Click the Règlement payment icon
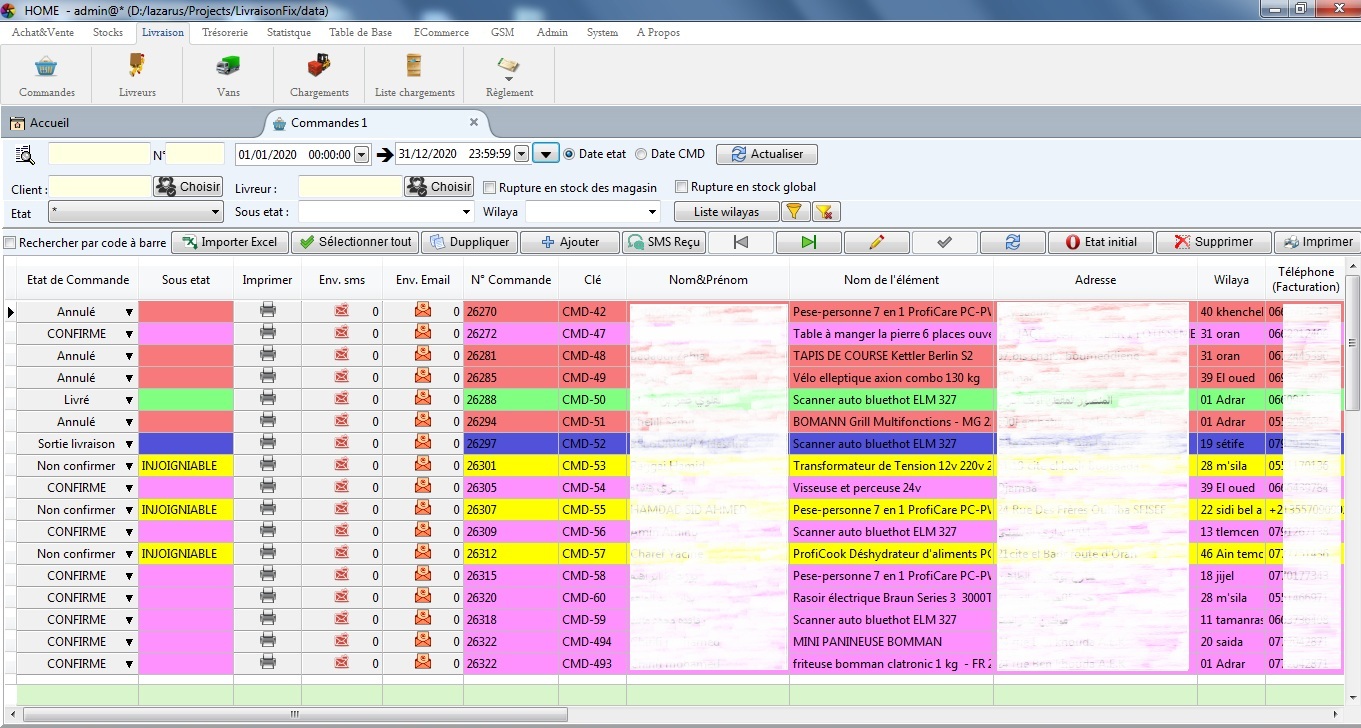1361x728 pixels. (x=509, y=67)
